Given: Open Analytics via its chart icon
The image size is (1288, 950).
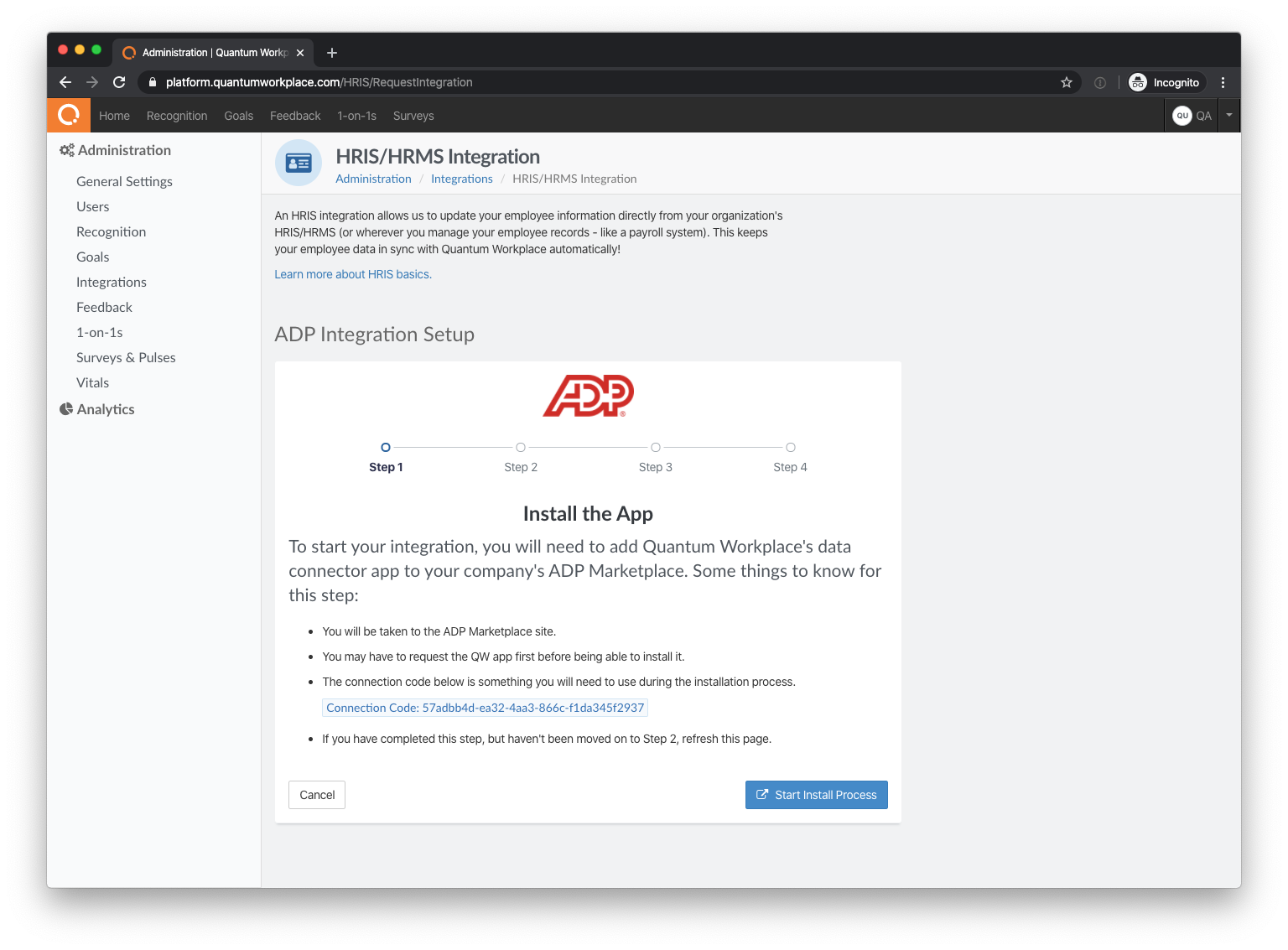Looking at the screenshot, I should tap(67, 408).
